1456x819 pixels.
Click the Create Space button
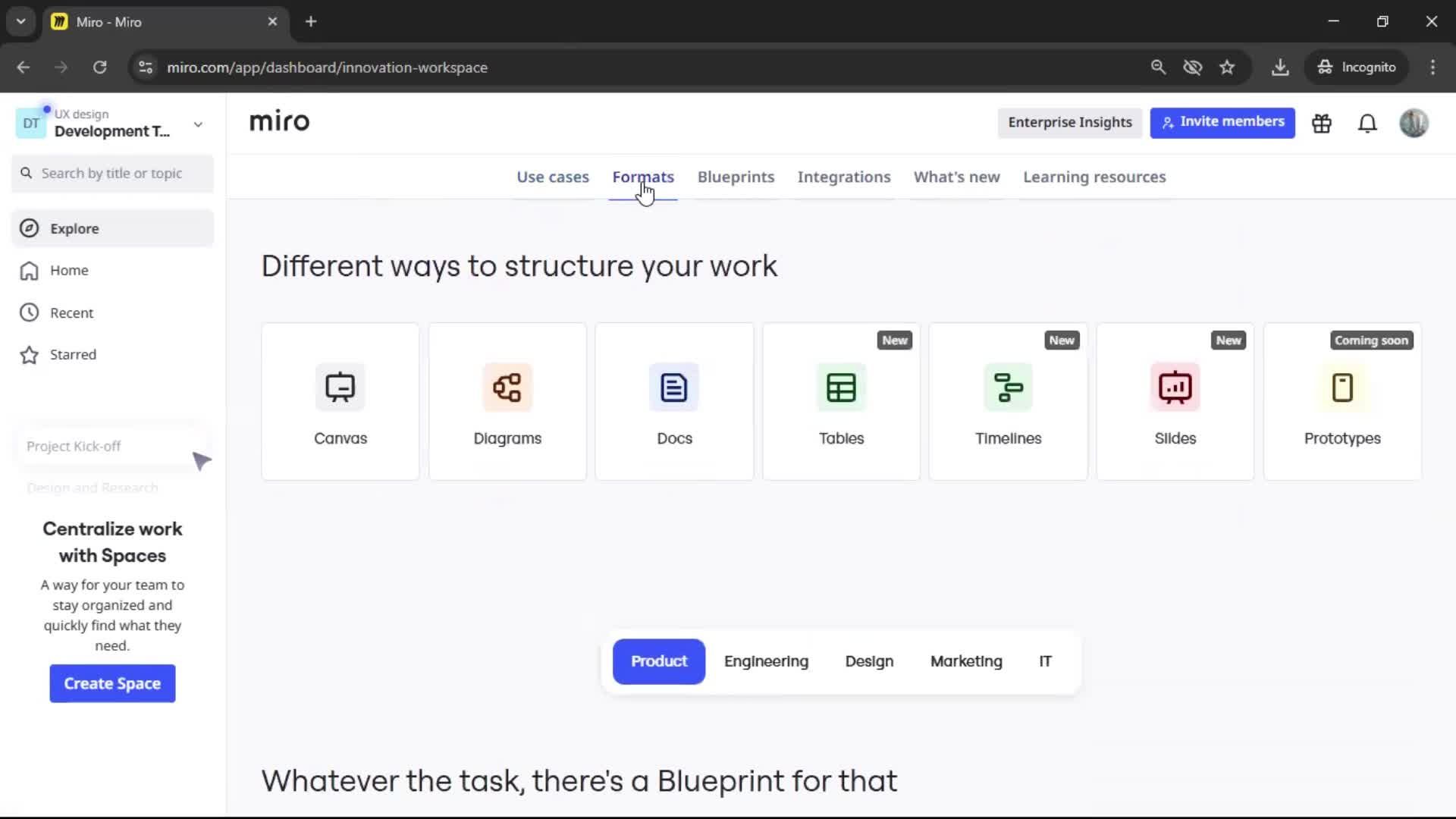[x=112, y=683]
